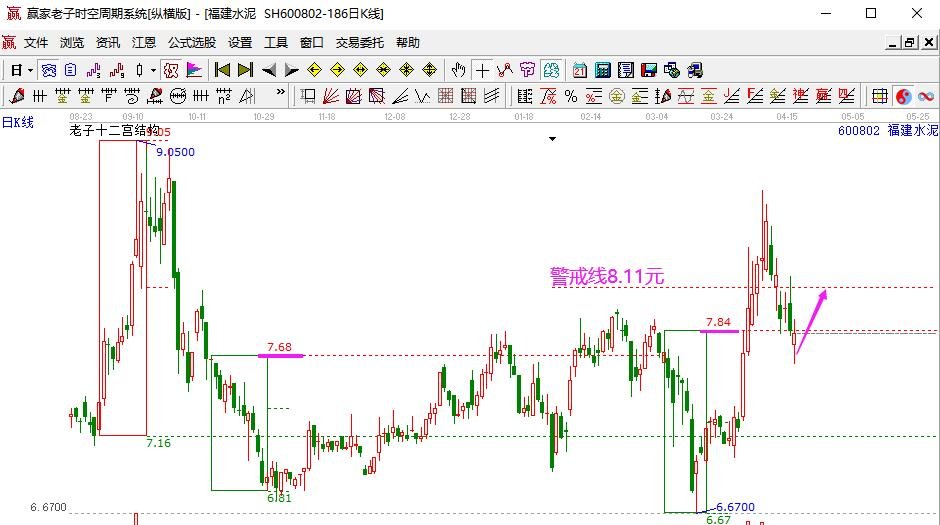Expand the period dropdown arrow beside 日
940x525 pixels.
31,70
